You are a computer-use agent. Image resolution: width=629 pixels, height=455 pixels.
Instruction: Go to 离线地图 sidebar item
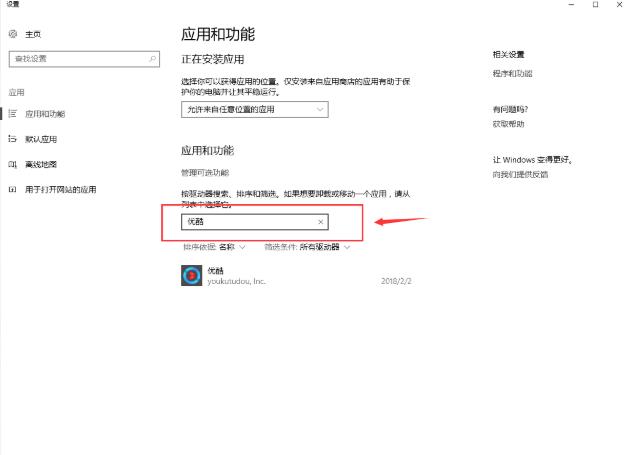41,165
